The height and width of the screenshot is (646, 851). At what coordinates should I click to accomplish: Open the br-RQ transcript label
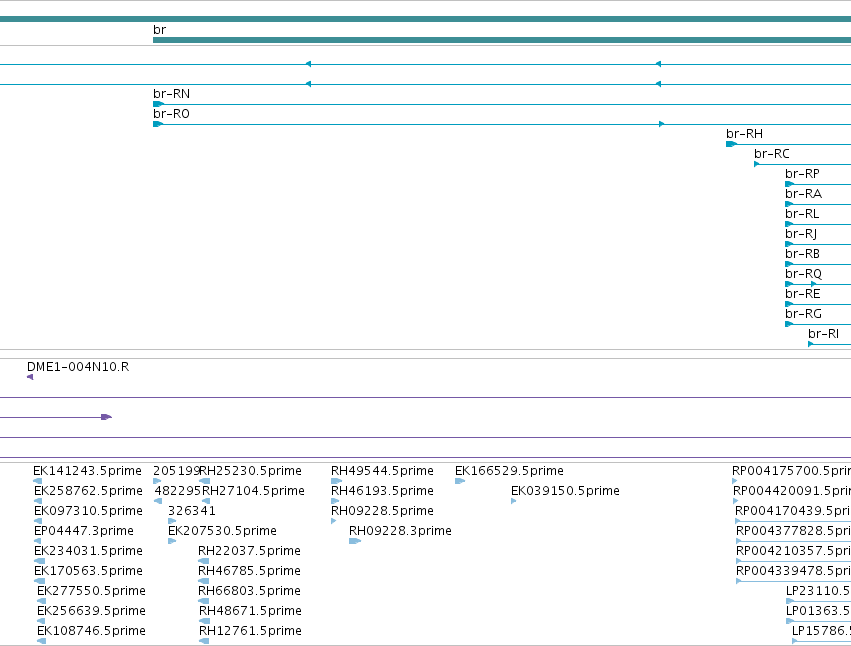click(x=803, y=275)
